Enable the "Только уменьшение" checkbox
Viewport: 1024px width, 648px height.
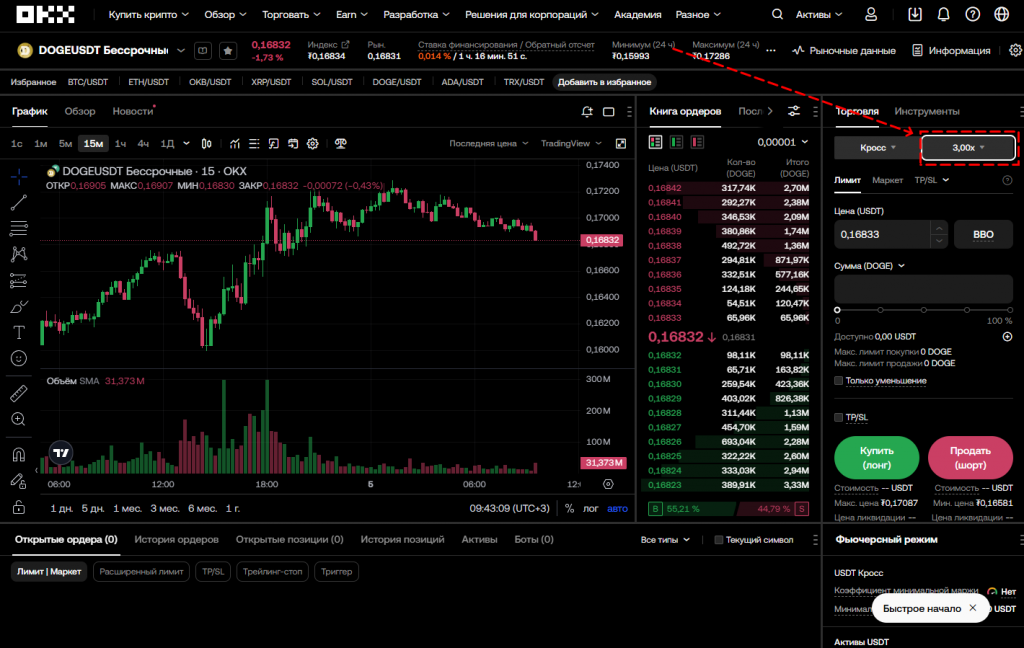click(x=839, y=381)
